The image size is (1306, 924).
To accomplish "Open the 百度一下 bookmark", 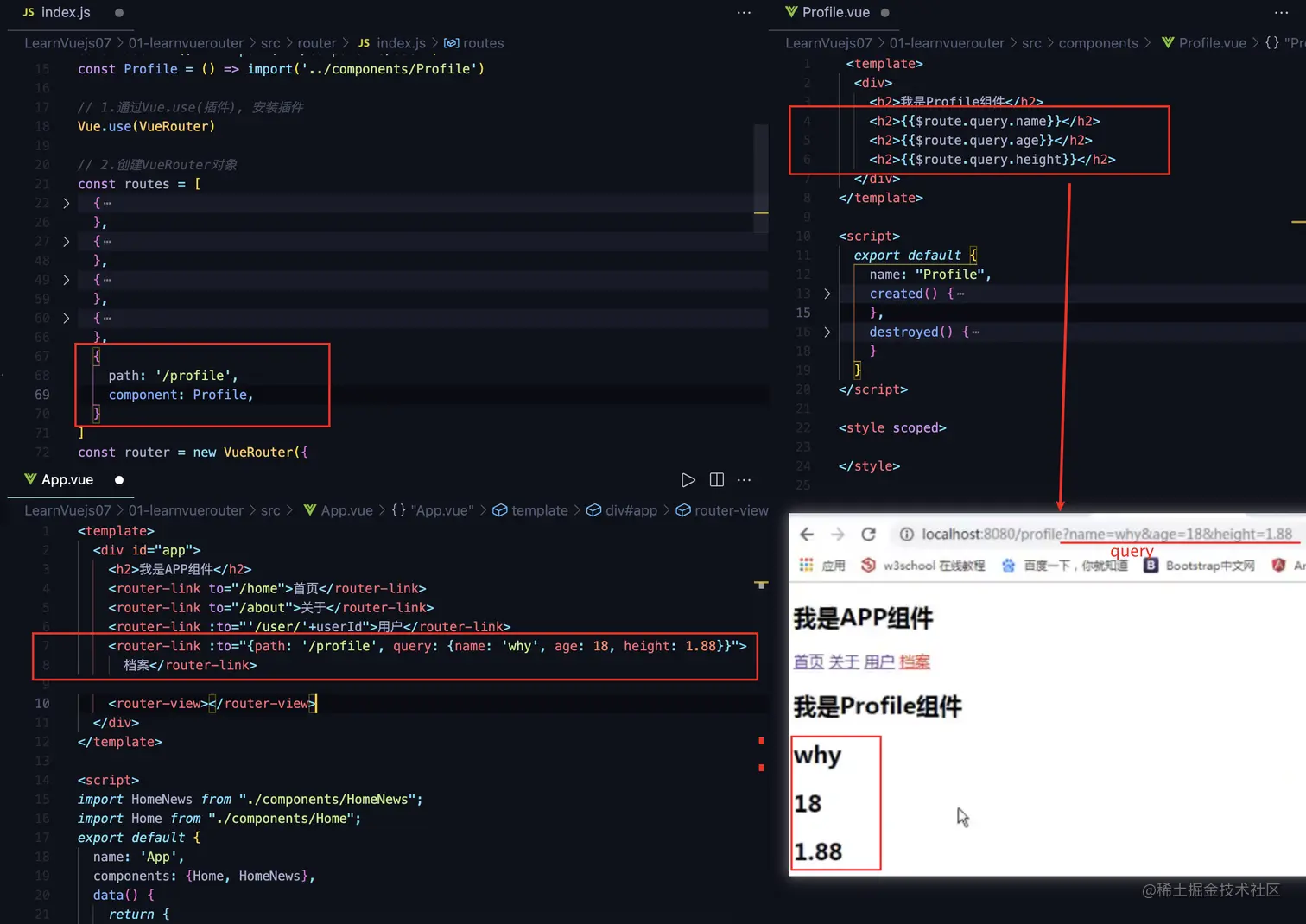I will [1064, 566].
